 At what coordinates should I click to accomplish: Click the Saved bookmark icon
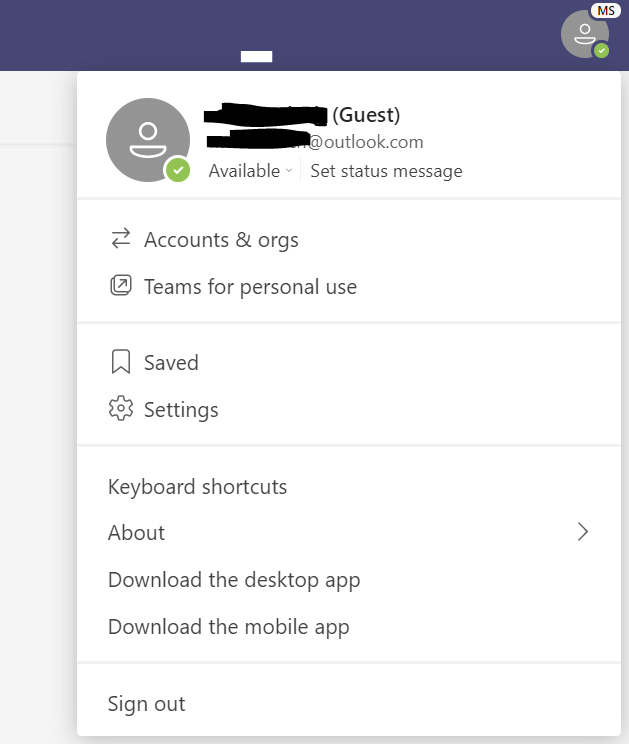[121, 362]
